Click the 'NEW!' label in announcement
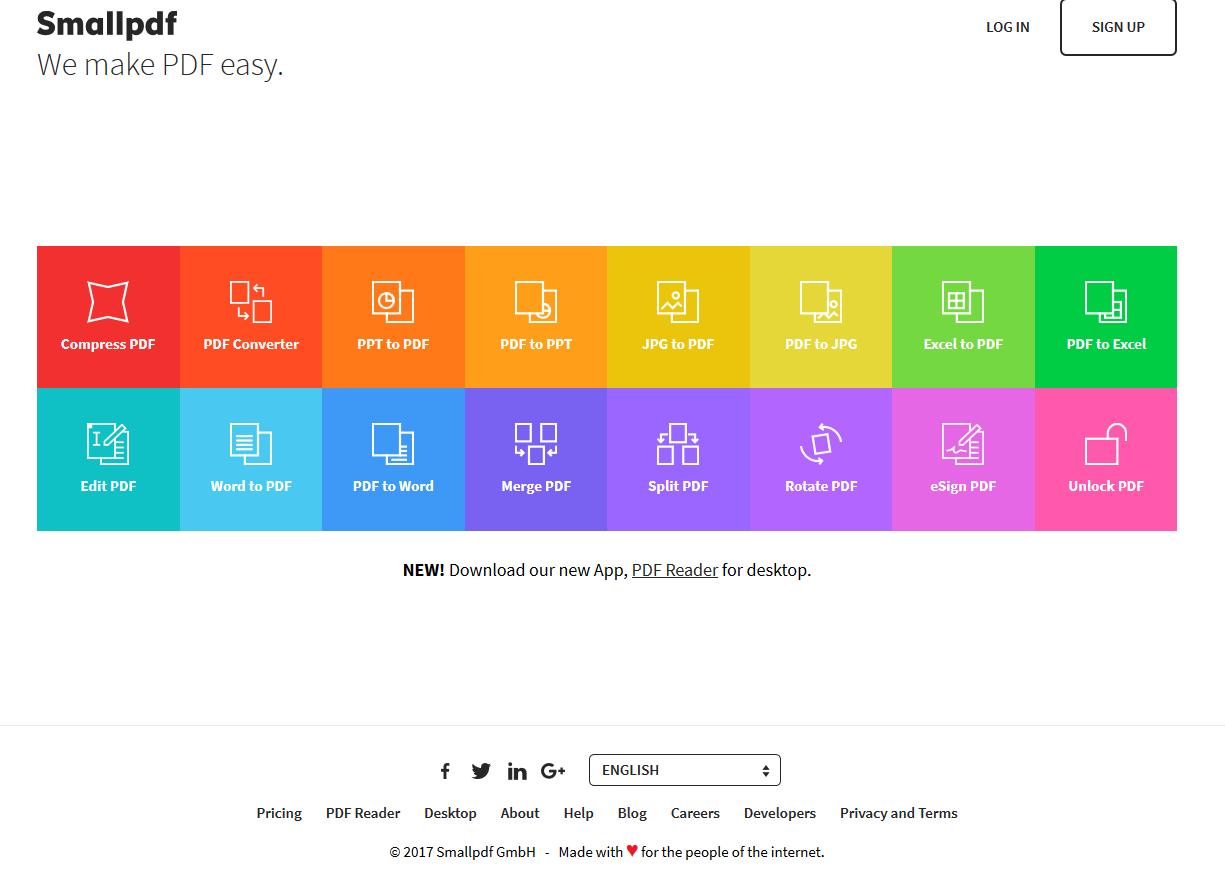 [424, 570]
